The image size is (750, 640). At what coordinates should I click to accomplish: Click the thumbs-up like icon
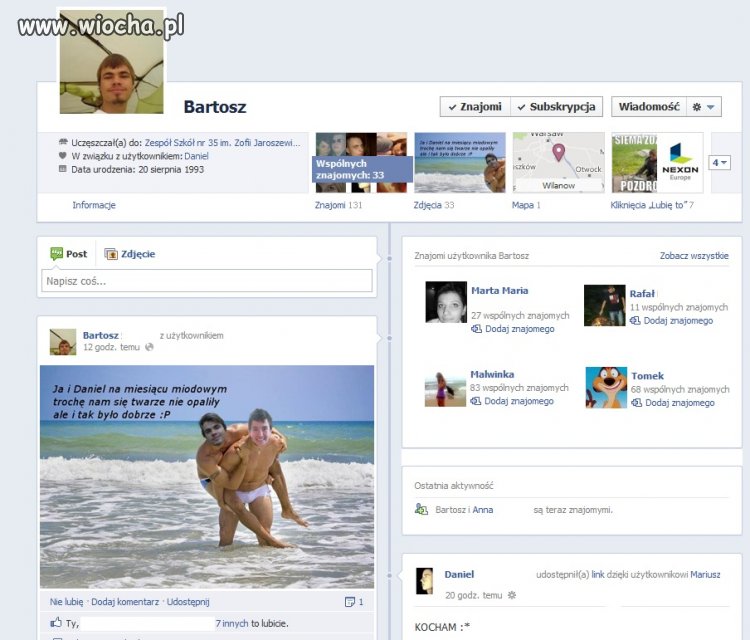(x=56, y=623)
